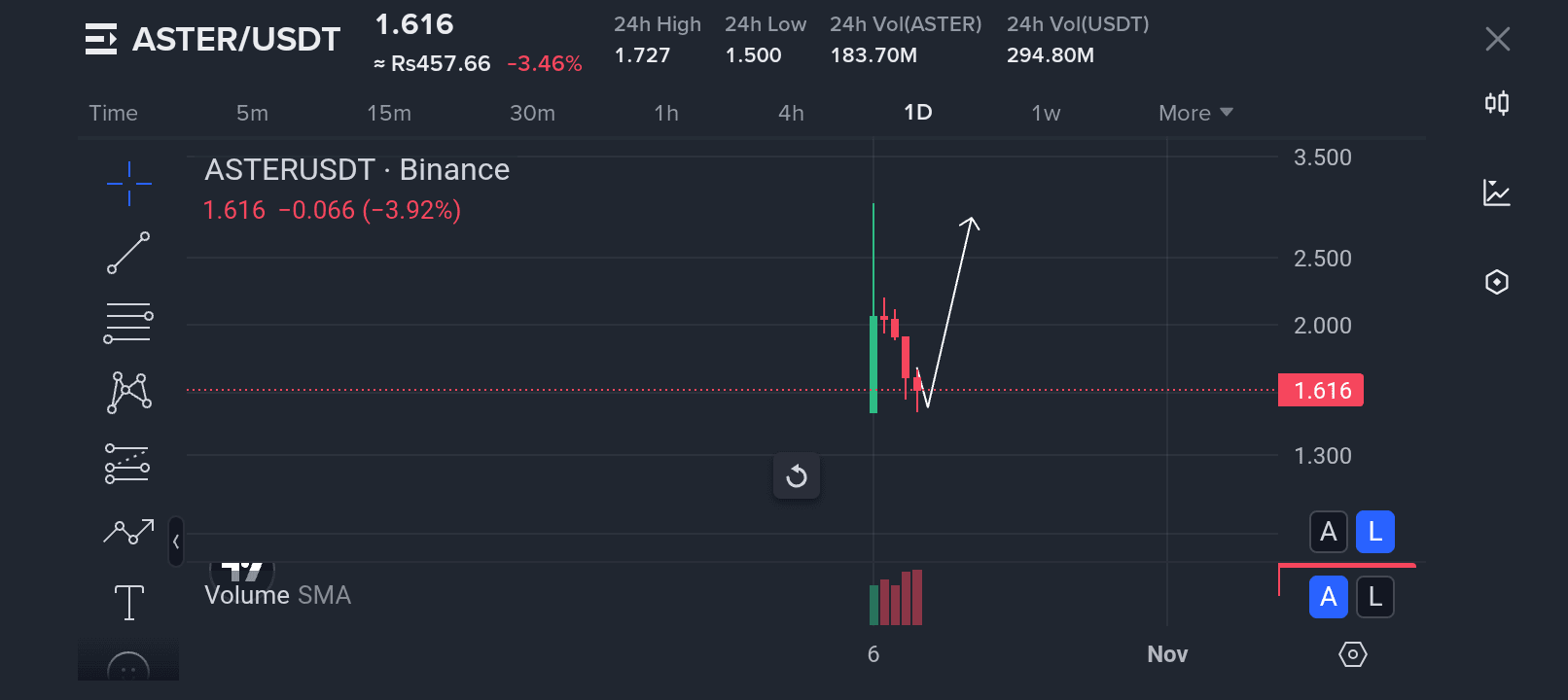Select the crosshair cursor tool
1568x700 pixels.
[x=128, y=183]
